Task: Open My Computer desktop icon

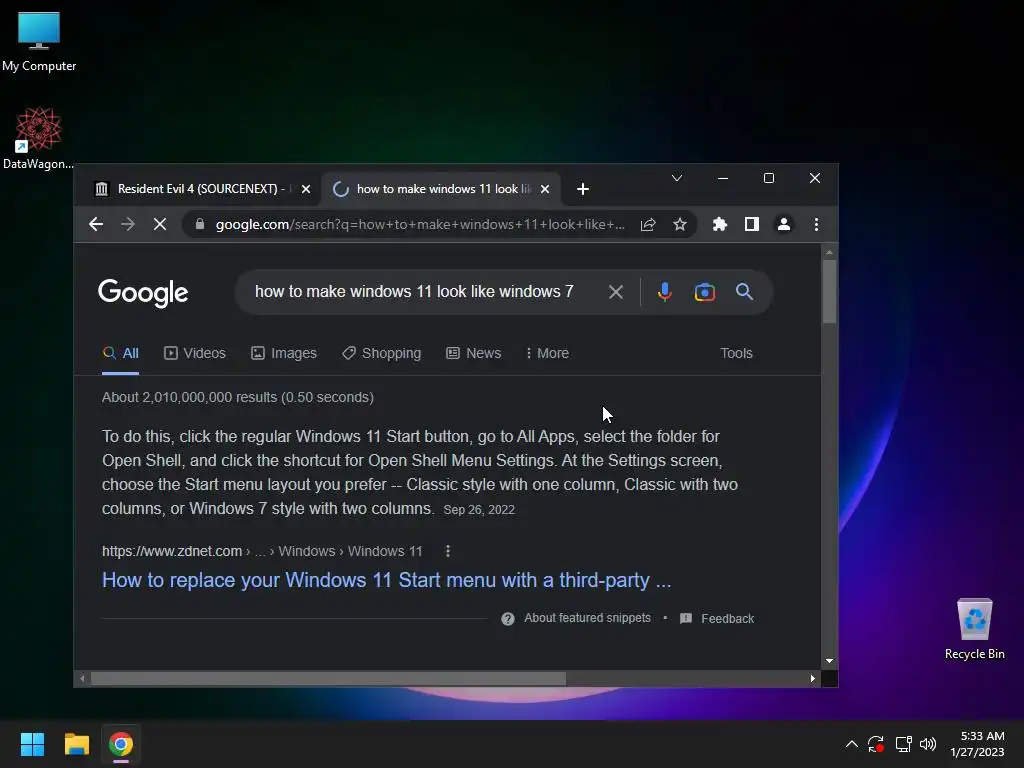Action: tap(39, 41)
